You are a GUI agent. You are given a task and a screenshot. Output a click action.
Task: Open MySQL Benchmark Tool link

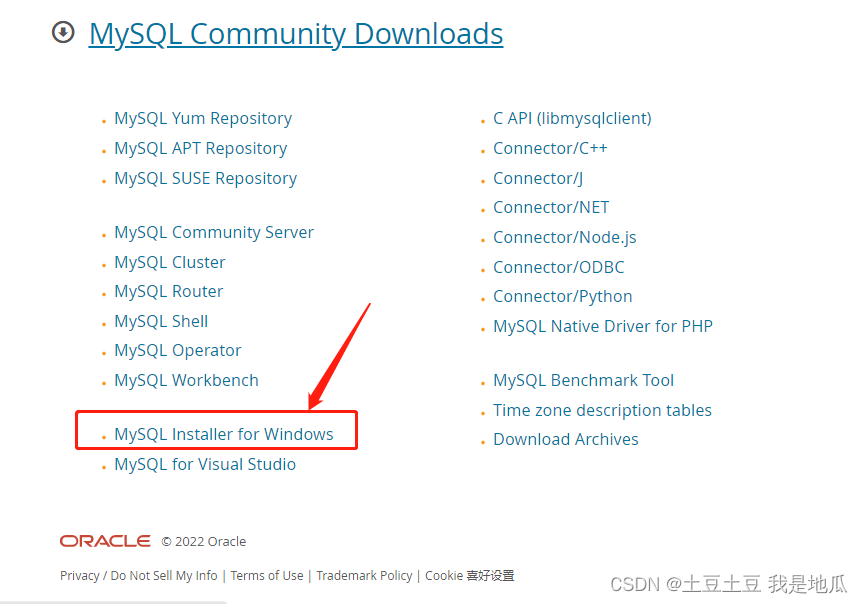point(583,380)
